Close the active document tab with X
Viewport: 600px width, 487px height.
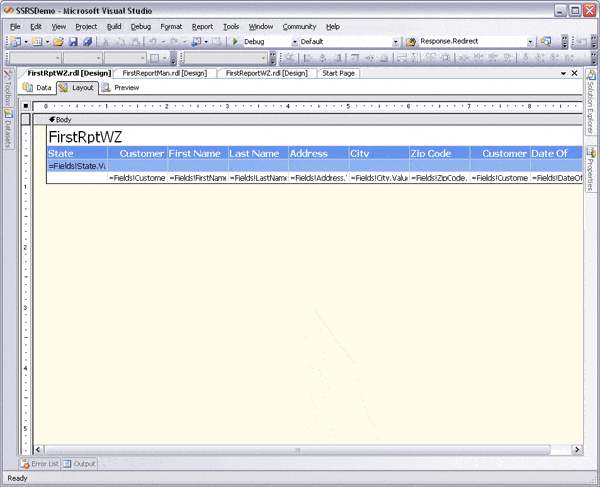coord(576,74)
